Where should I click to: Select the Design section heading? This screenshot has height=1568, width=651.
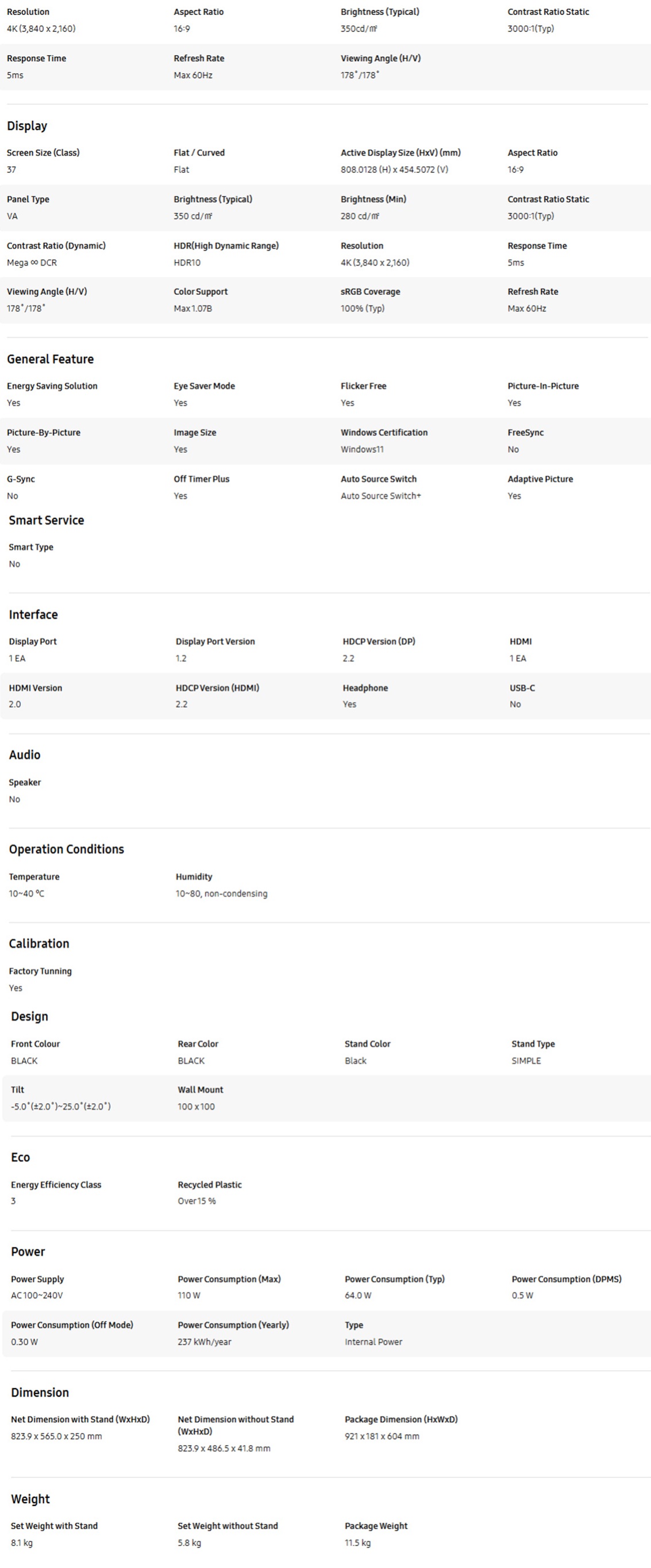(x=29, y=1016)
